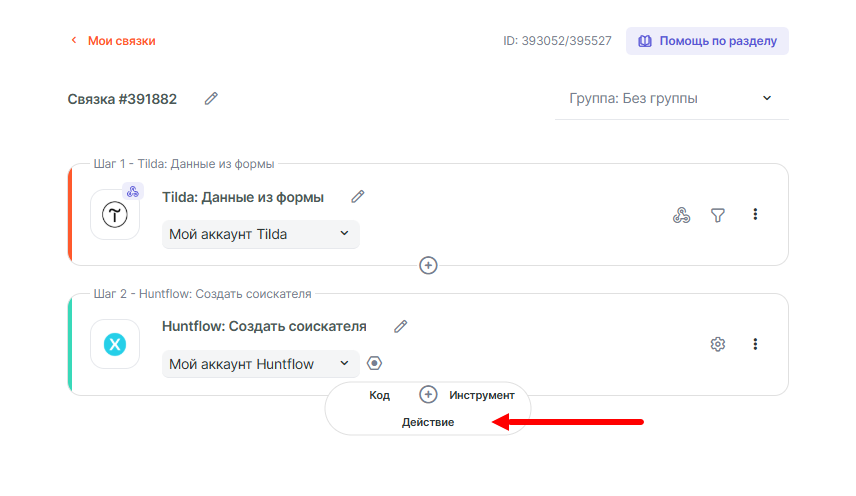The width and height of the screenshot is (856, 496).
Task: Open the gear settings of Huntflow step
Action: [717, 344]
